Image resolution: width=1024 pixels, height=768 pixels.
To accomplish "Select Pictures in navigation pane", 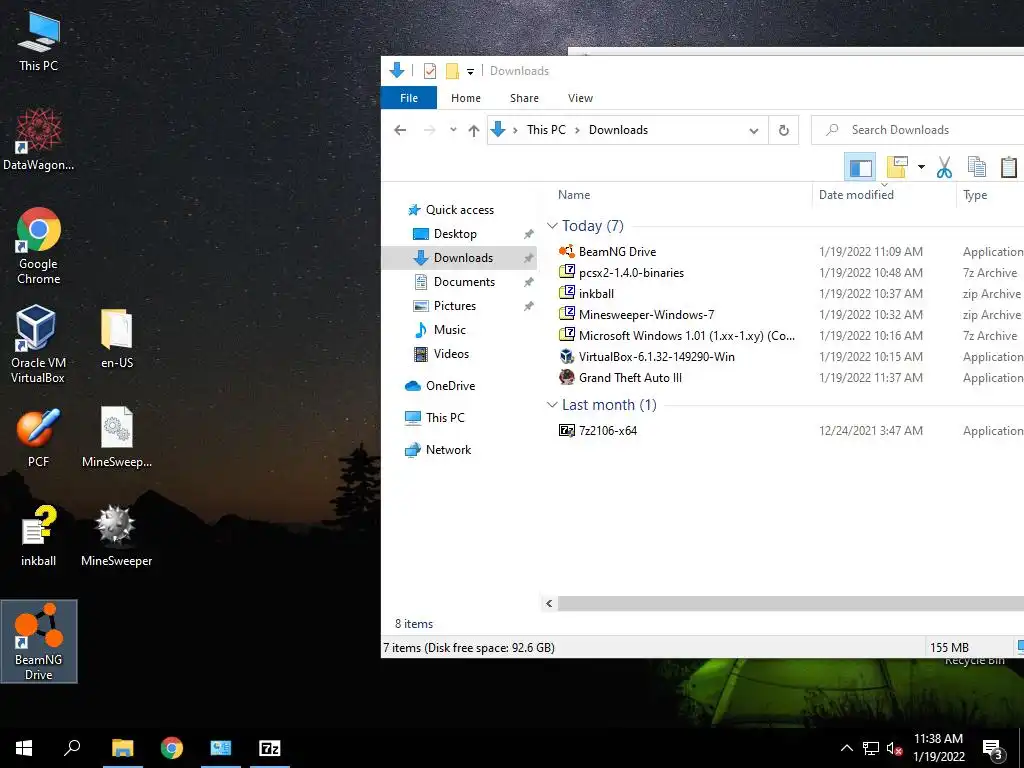I will pos(455,306).
